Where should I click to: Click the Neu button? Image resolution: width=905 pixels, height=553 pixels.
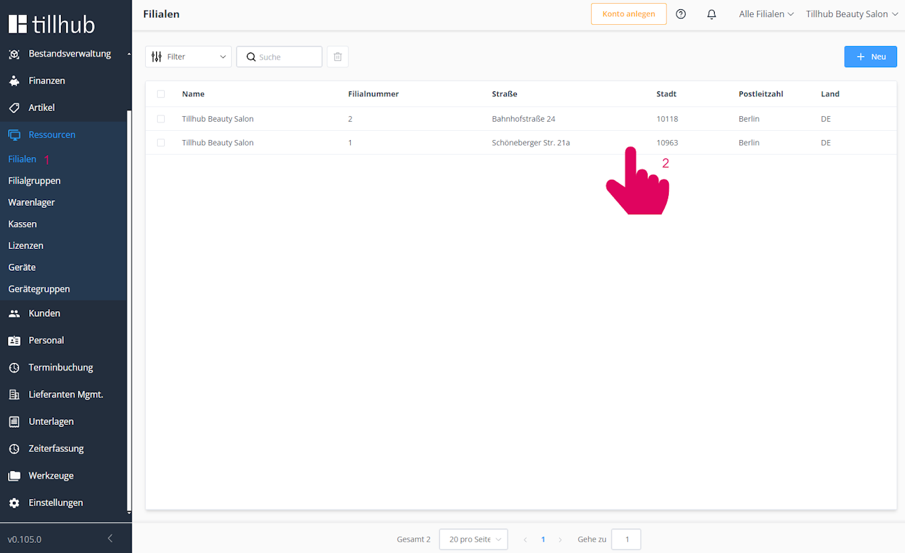point(870,57)
